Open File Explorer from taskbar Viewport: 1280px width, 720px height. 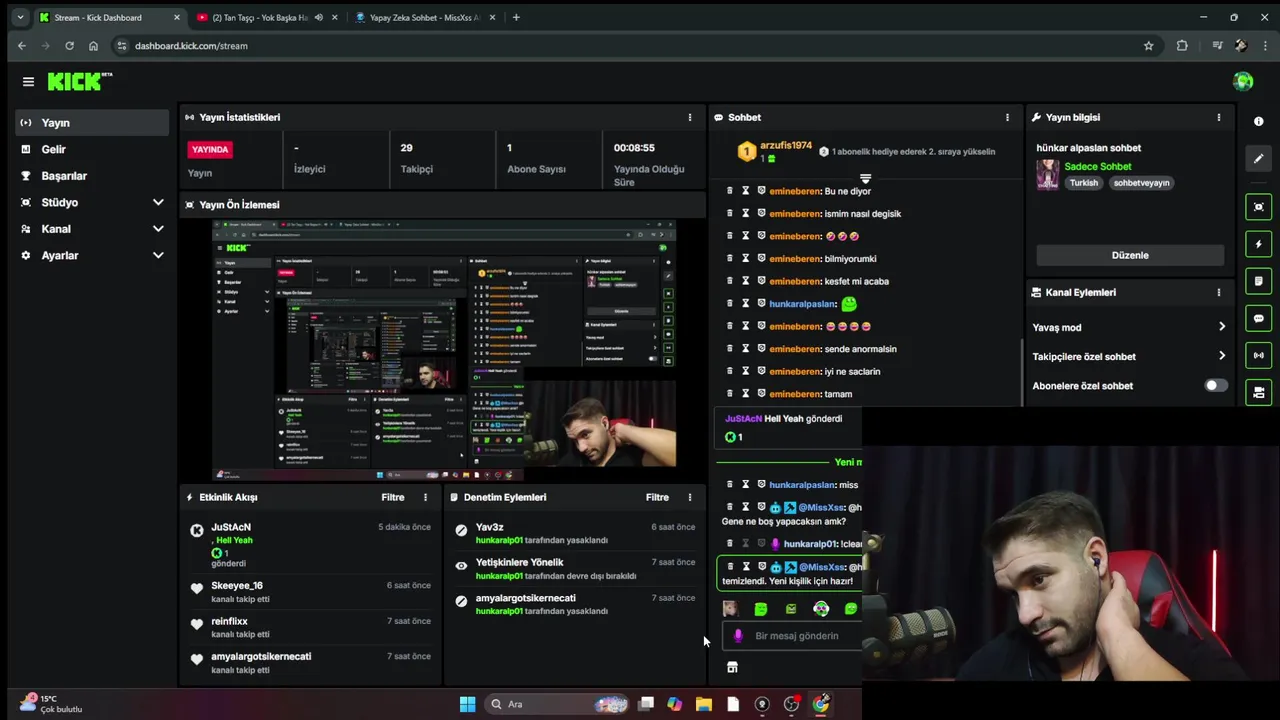[x=704, y=704]
